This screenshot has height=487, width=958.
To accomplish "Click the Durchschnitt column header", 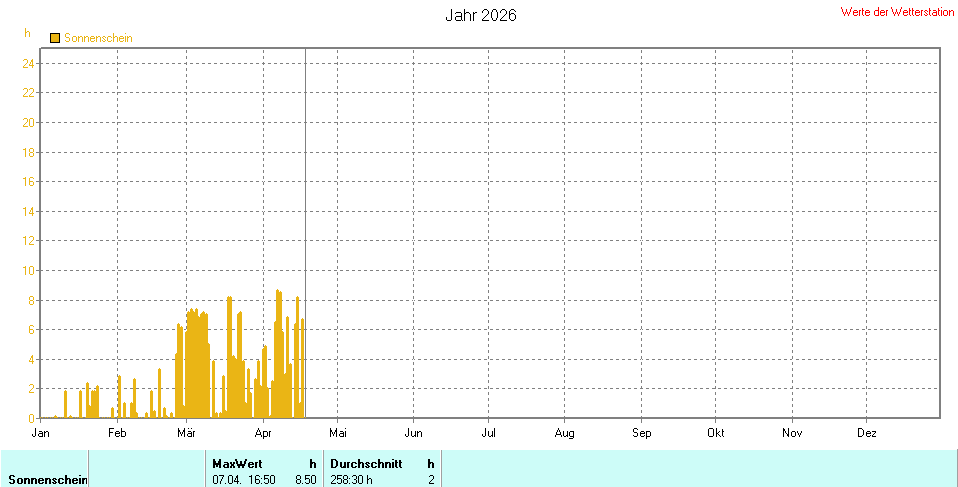I will [x=366, y=464].
